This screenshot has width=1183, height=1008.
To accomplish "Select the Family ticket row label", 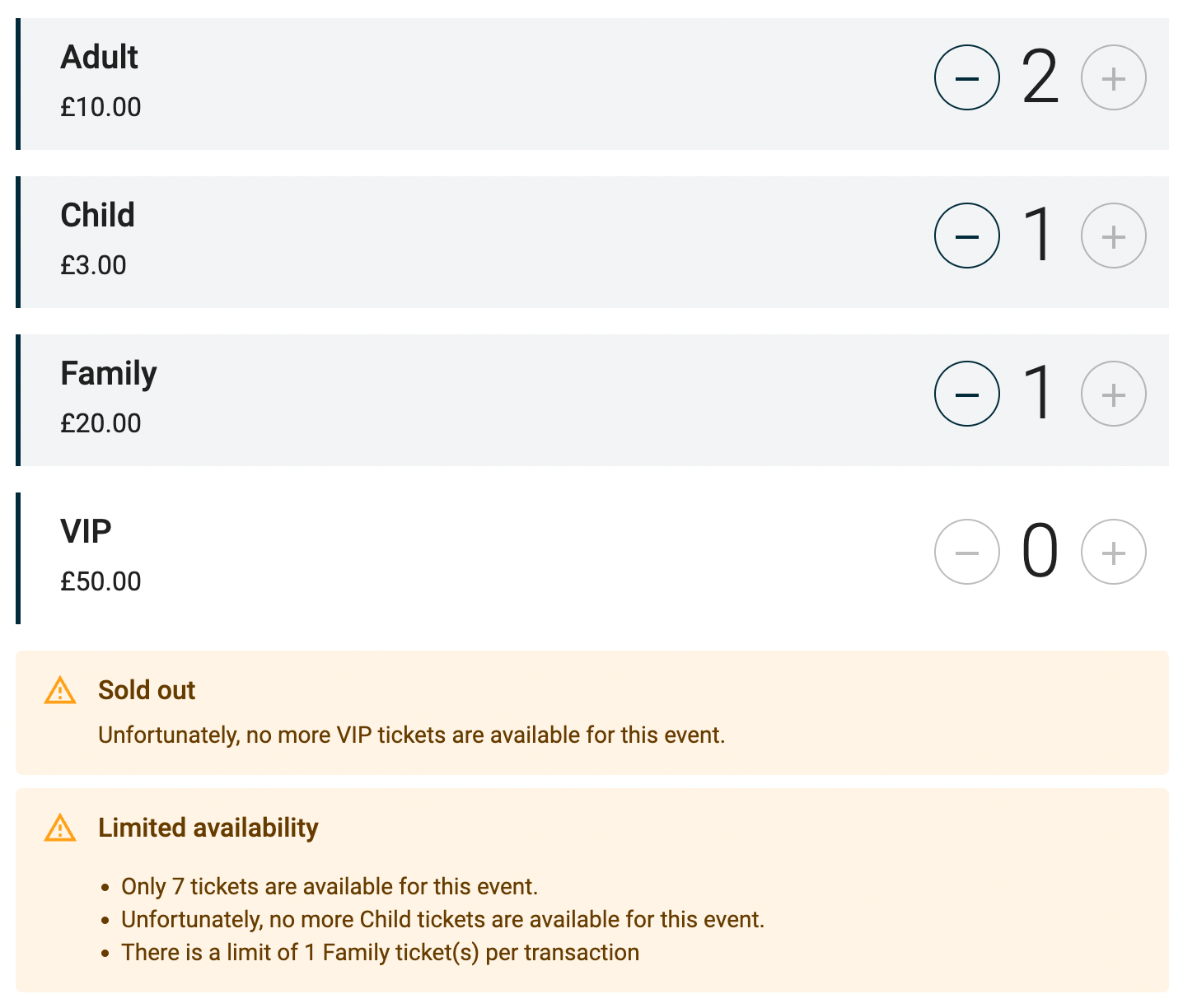I will [x=108, y=374].
